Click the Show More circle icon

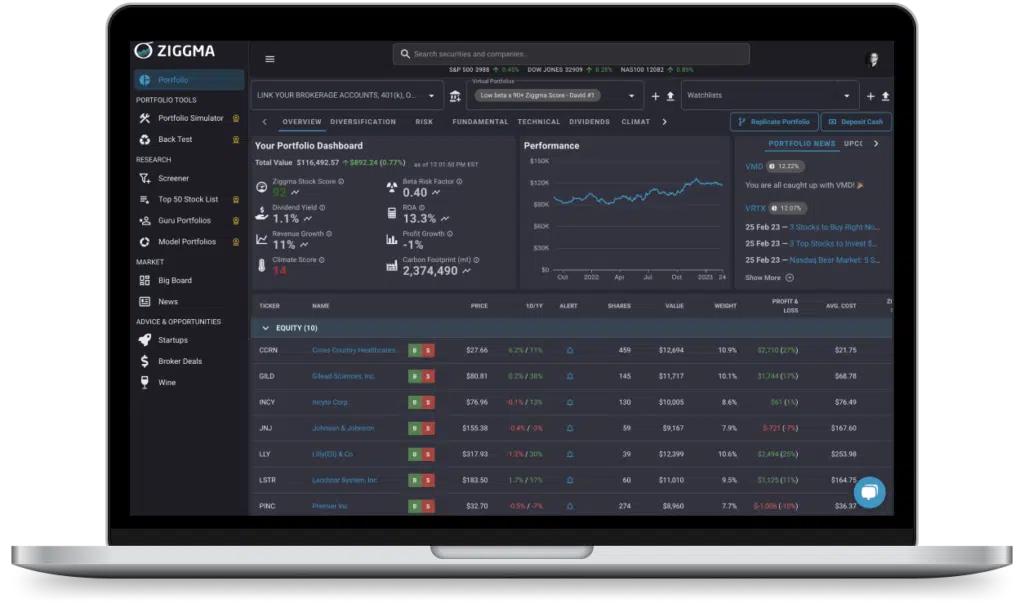[790, 278]
